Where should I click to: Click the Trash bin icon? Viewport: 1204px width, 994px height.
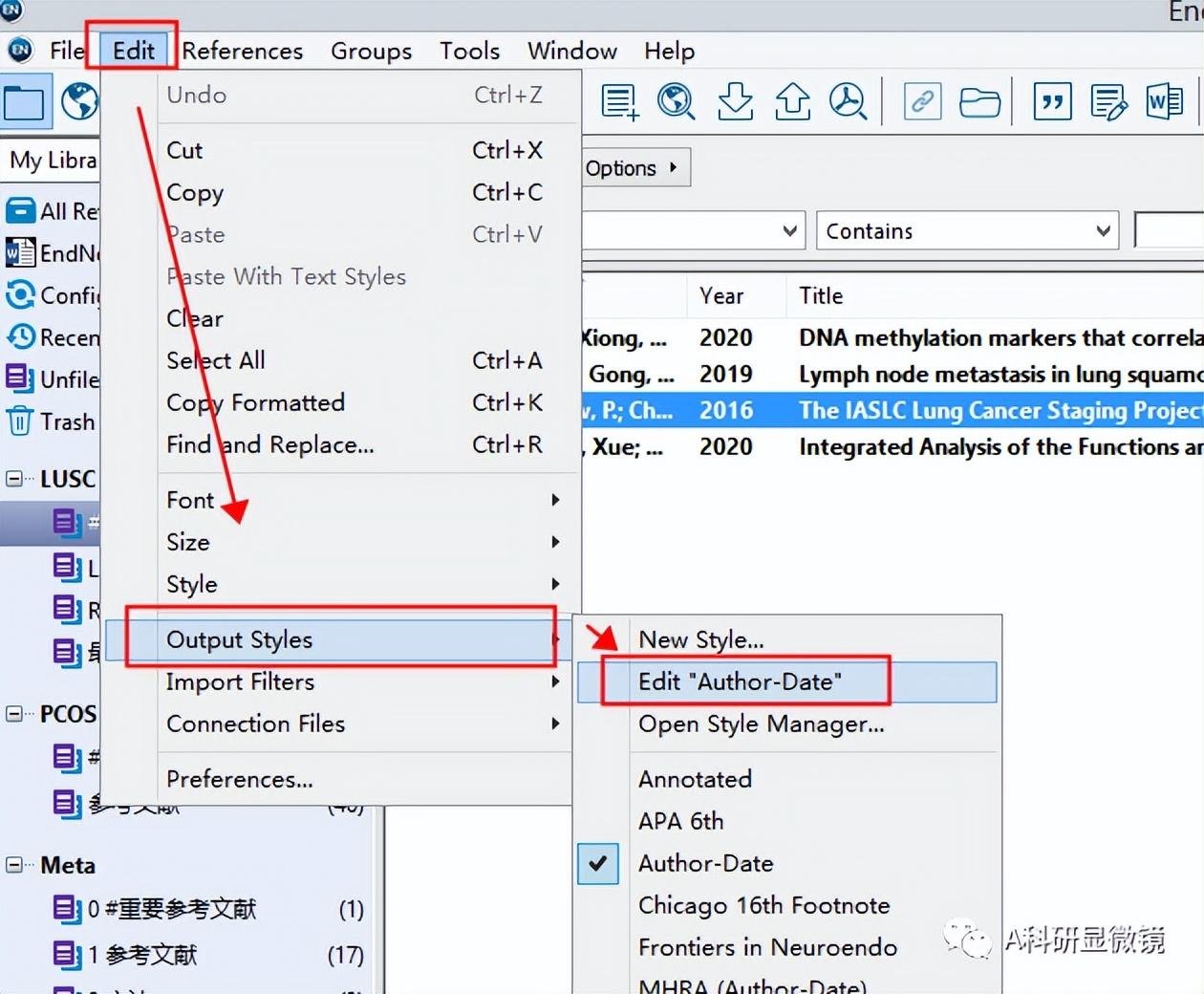[x=20, y=421]
